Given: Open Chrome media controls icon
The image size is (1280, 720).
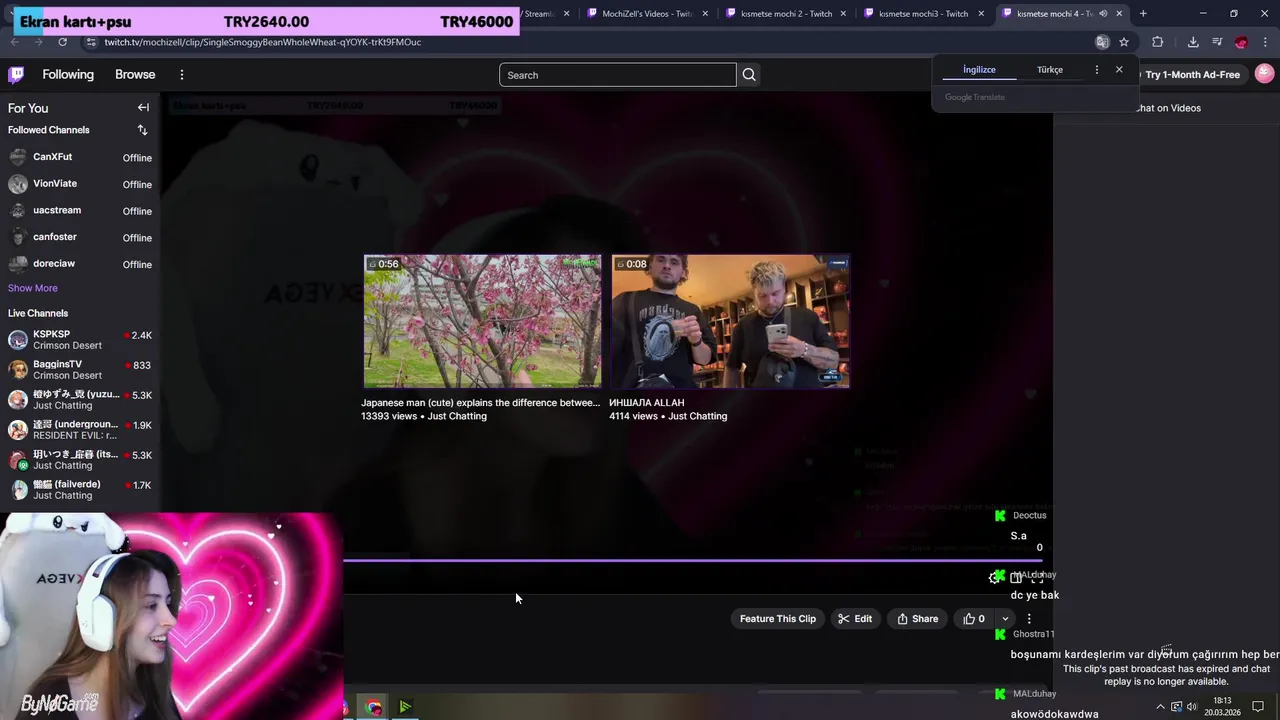Looking at the screenshot, I should [1217, 42].
